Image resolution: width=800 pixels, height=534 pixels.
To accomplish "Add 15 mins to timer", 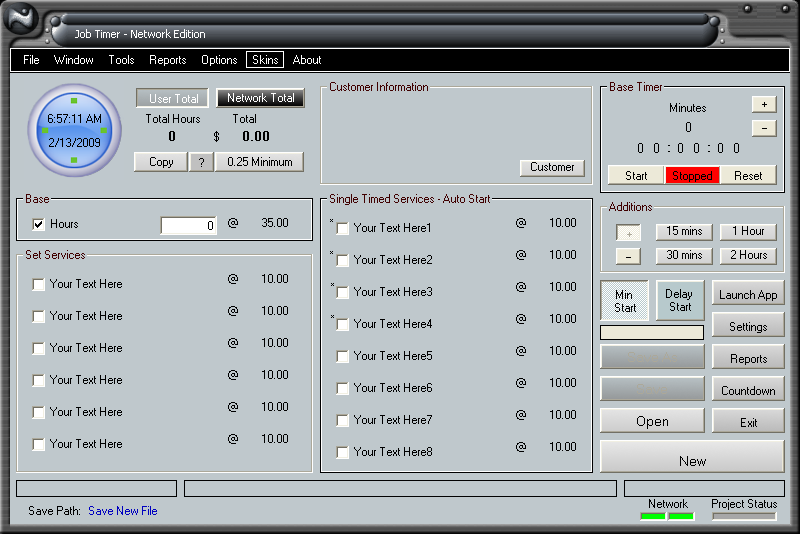I will (684, 232).
